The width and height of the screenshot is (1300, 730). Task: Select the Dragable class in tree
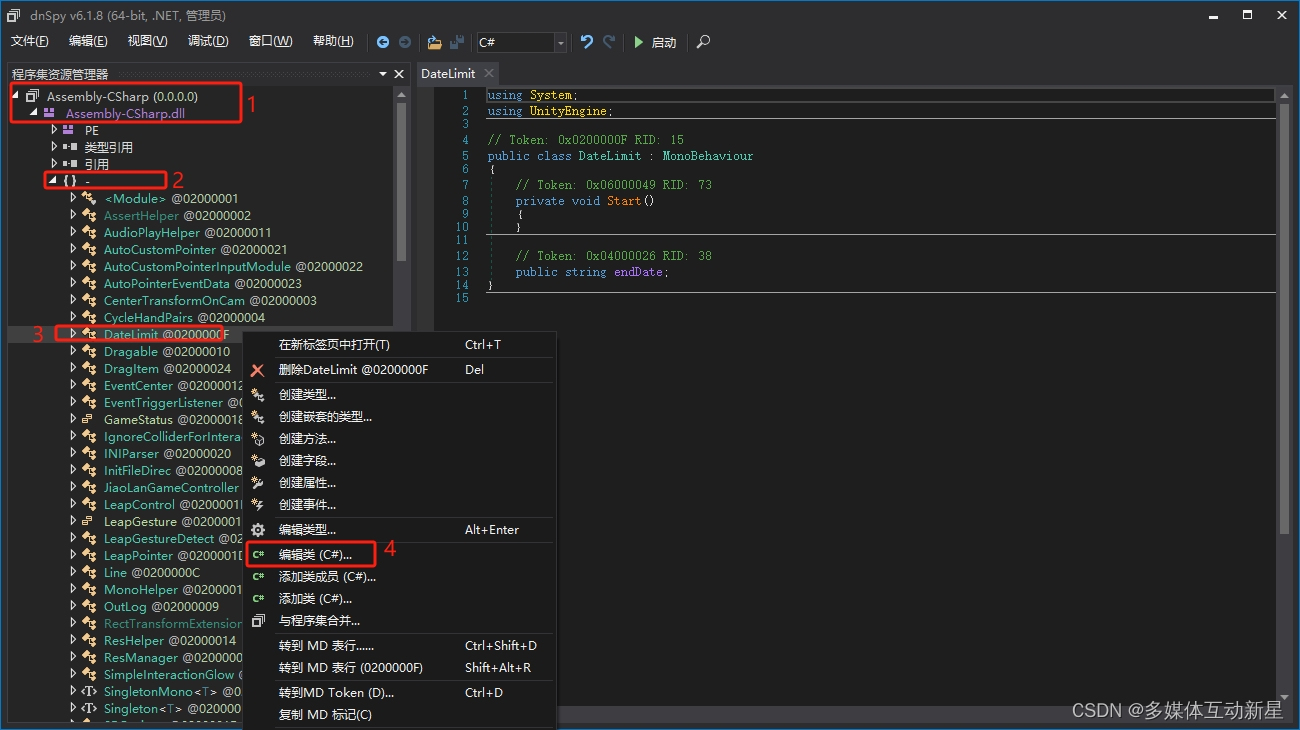(131, 352)
